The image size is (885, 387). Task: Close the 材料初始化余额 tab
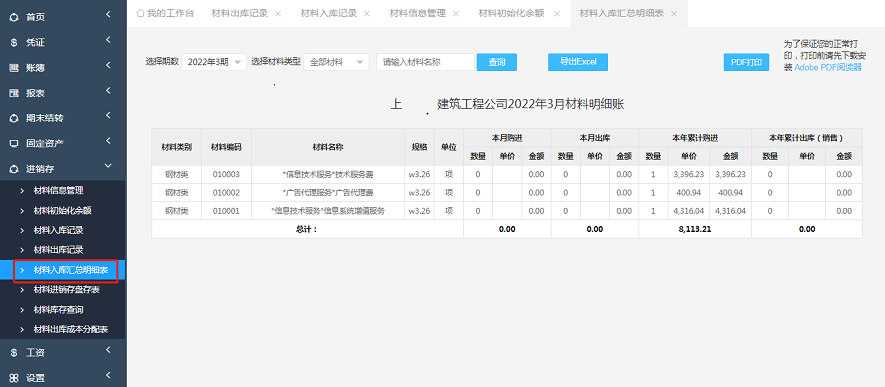(557, 14)
